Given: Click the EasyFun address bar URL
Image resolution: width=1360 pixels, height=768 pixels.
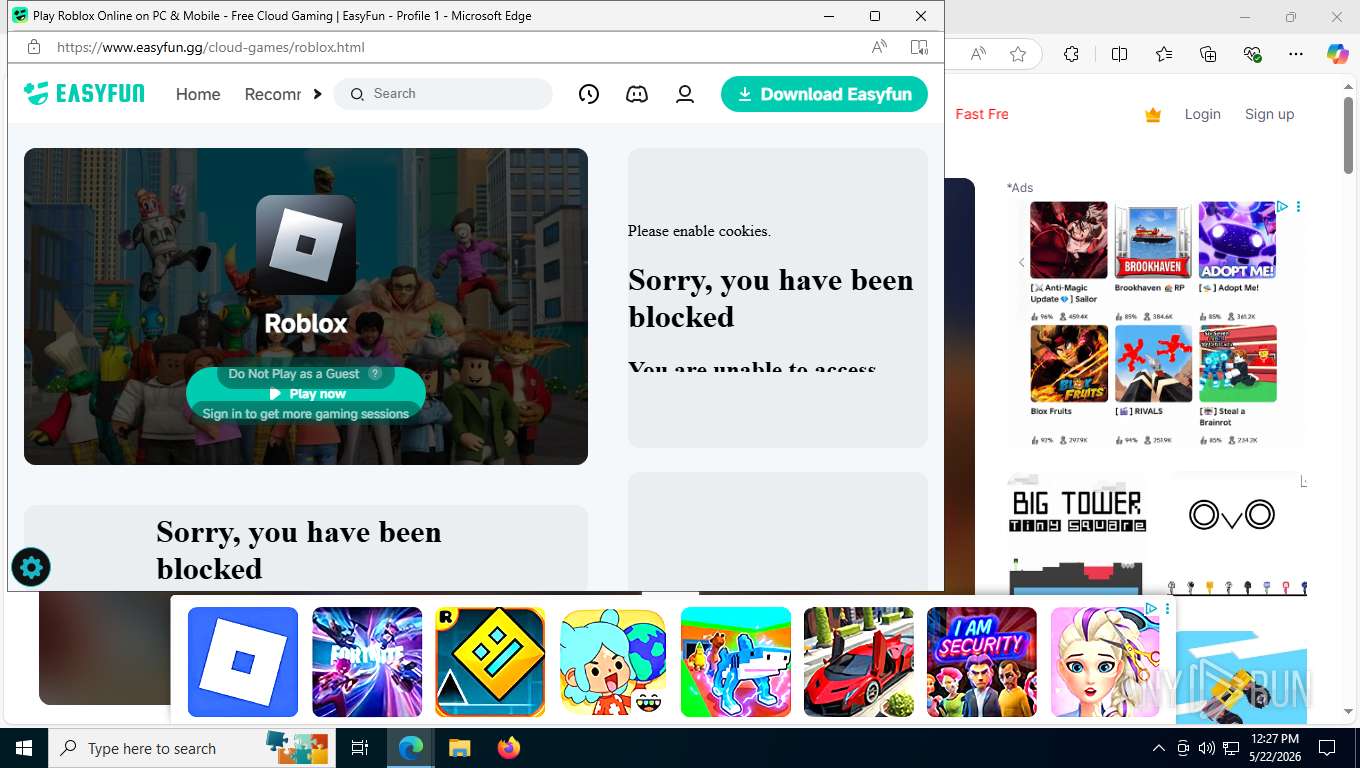Looking at the screenshot, I should pos(210,47).
